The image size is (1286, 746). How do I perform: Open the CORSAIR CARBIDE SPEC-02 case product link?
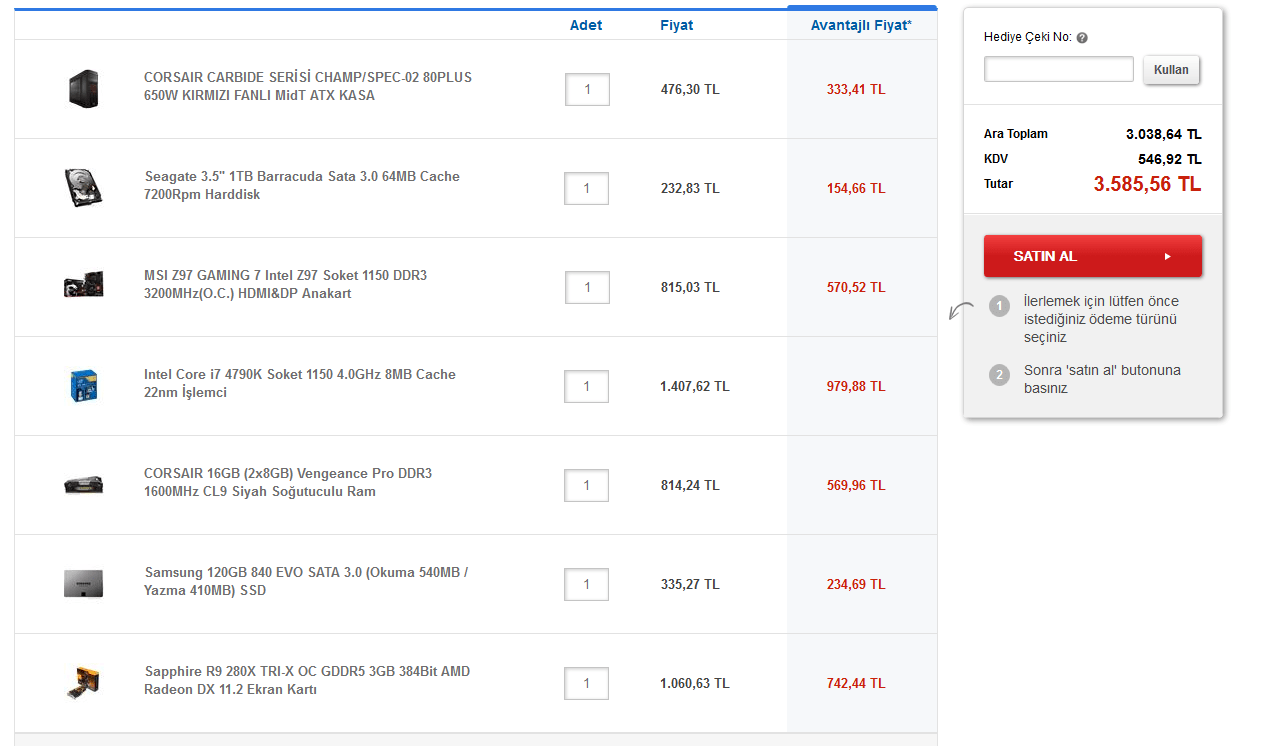tap(308, 86)
